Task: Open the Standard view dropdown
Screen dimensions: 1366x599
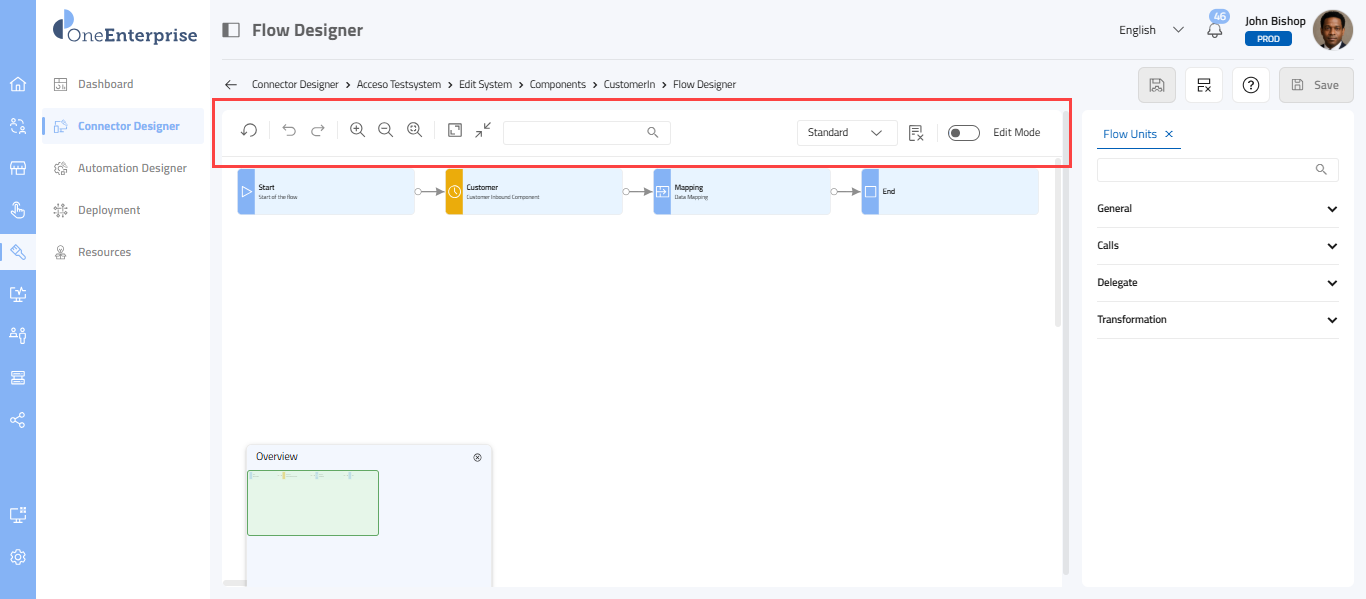Action: pos(846,133)
